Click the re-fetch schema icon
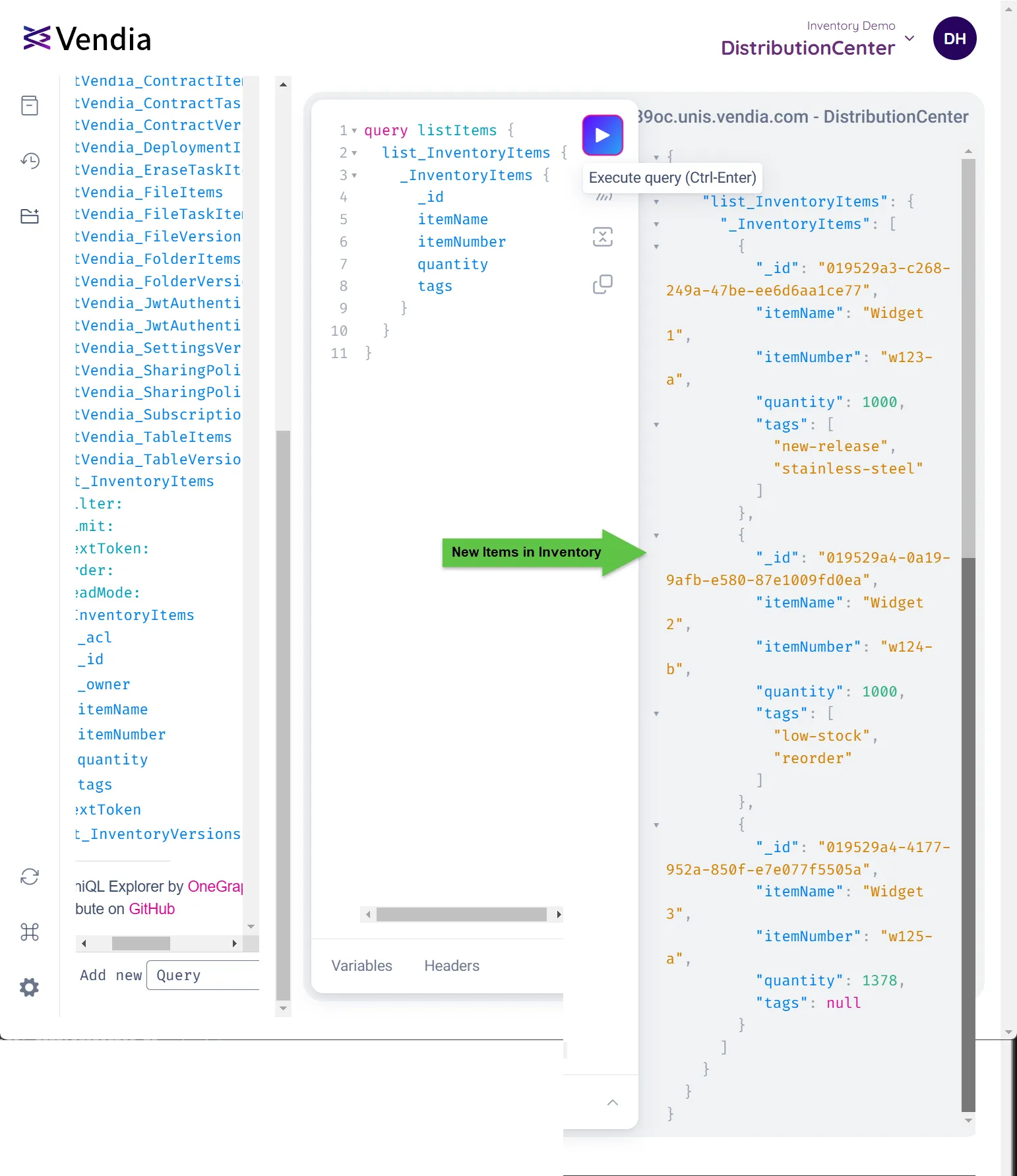Screen dimensions: 1017x1176 (x=30, y=877)
